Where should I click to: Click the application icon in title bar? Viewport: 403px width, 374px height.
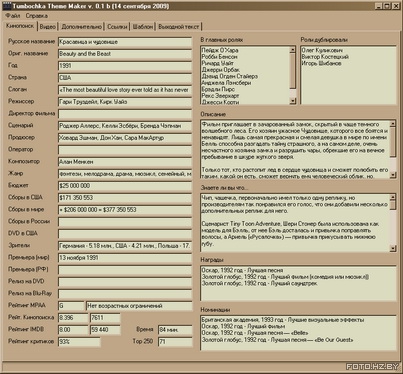click(6, 6)
